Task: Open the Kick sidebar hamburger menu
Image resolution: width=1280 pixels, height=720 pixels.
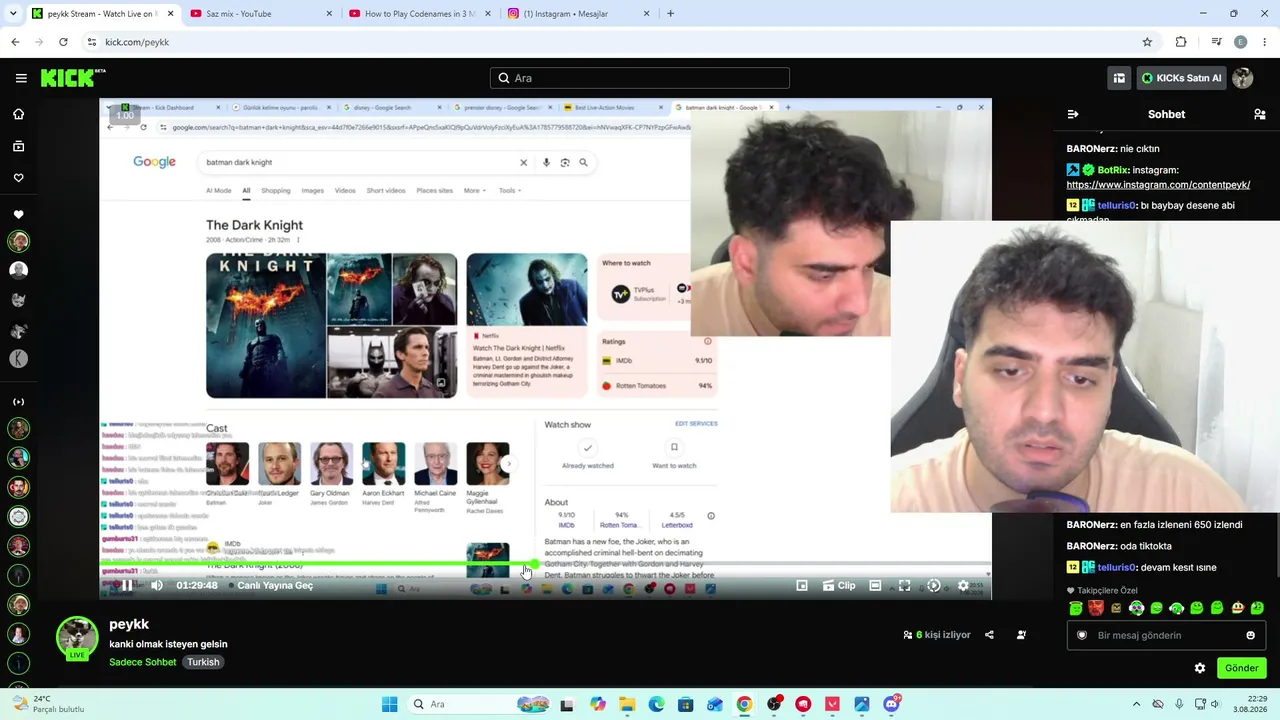Action: click(21, 78)
